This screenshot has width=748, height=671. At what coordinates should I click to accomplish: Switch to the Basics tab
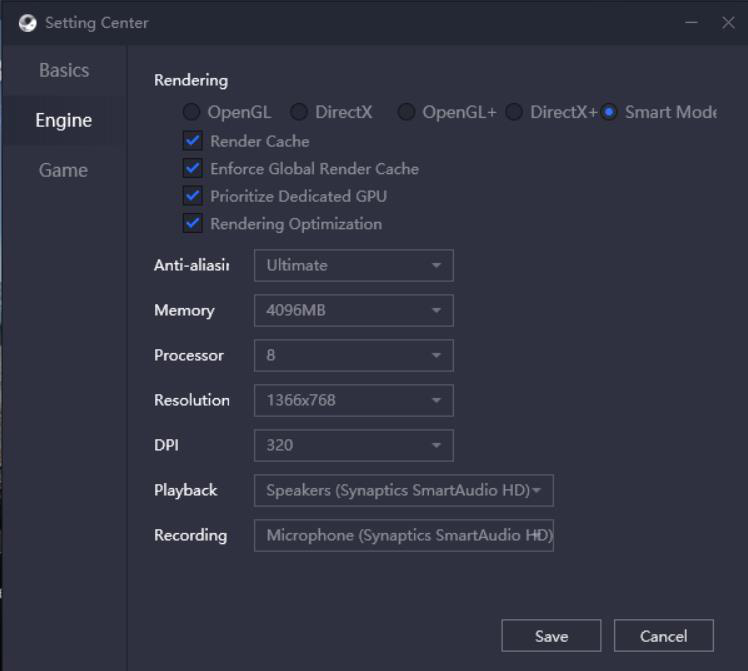64,71
